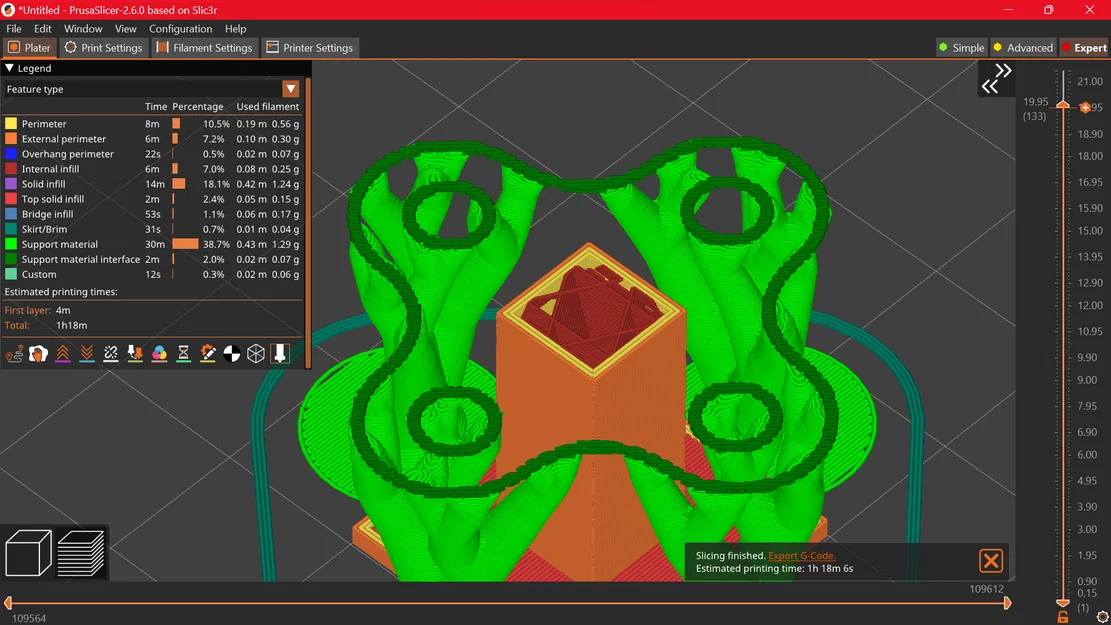Hide Top solid infill feature row
1111x625 pixels.
pos(152,199)
